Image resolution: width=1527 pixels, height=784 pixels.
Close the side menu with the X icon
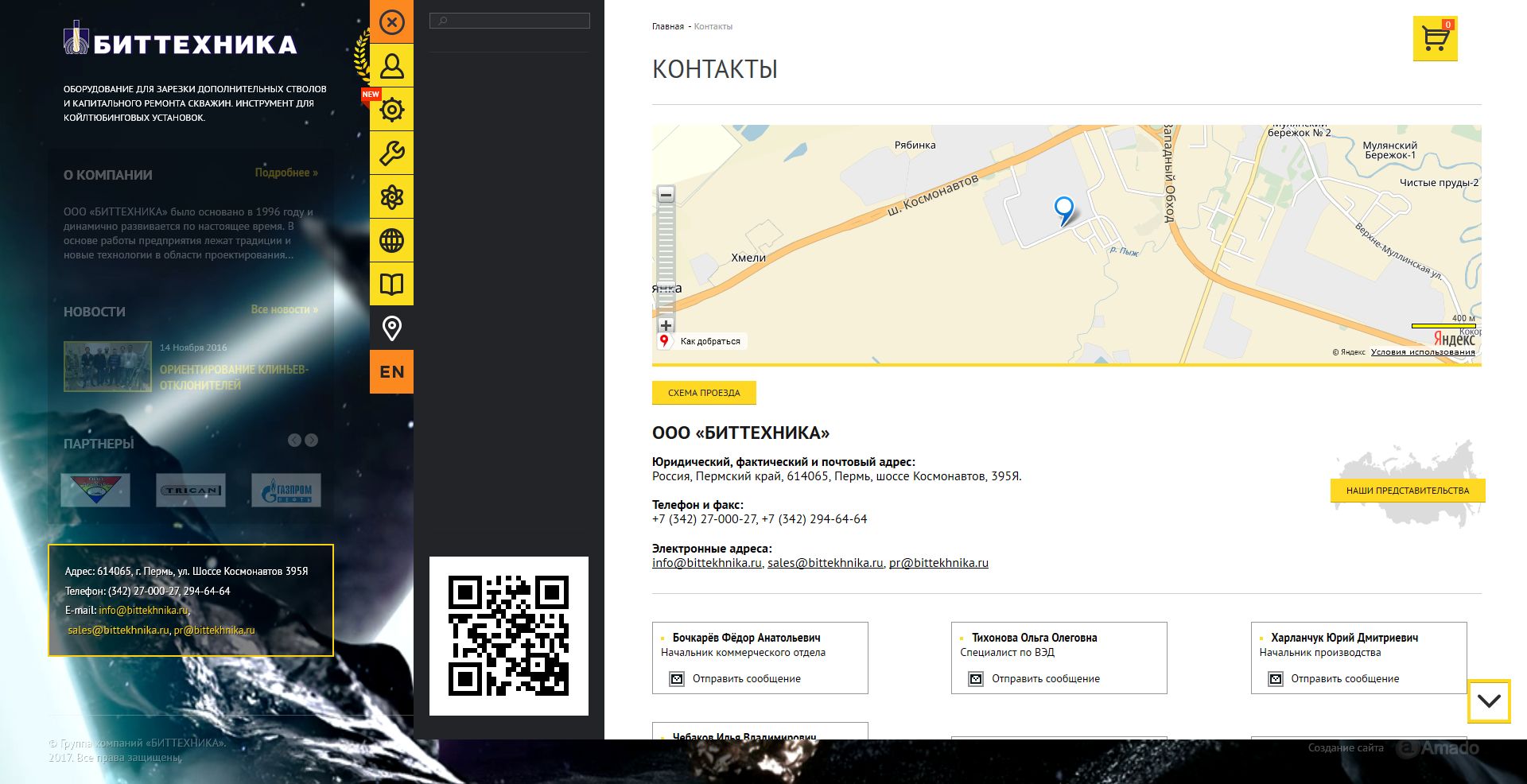coord(391,21)
